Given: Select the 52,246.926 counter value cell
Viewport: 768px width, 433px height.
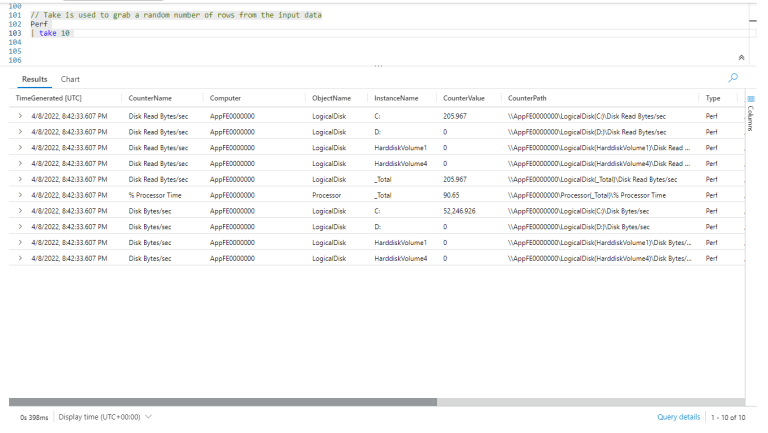Looking at the screenshot, I should (459, 211).
